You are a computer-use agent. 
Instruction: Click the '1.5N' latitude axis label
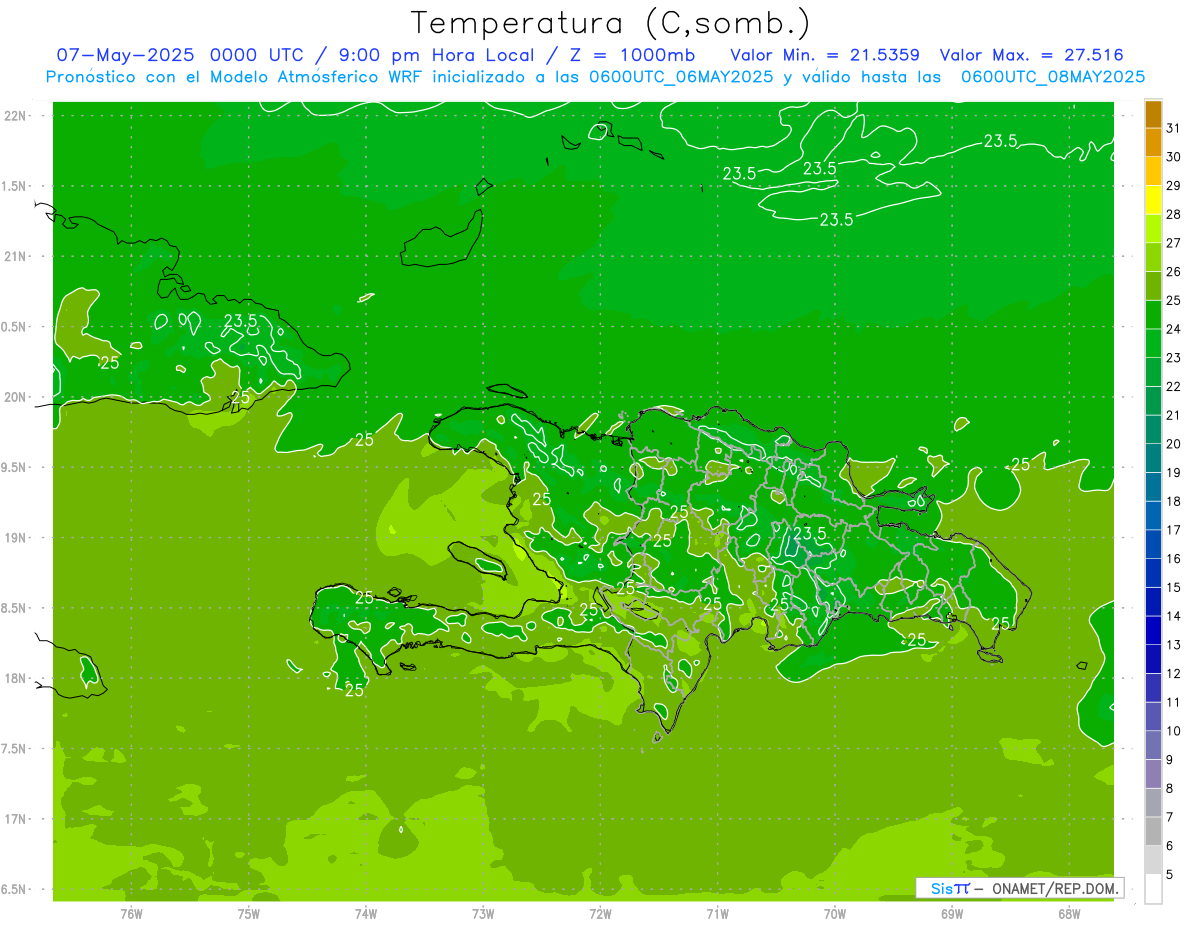click(15, 186)
